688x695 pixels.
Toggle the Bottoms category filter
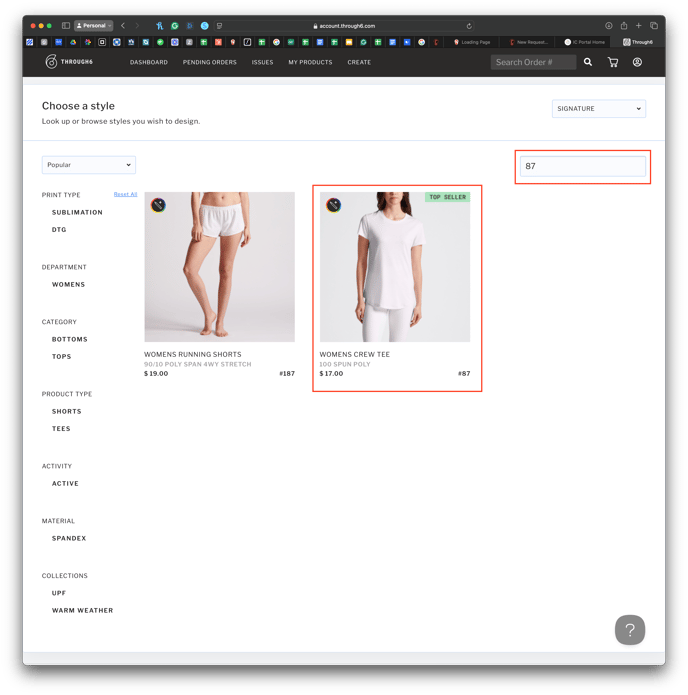[70, 339]
